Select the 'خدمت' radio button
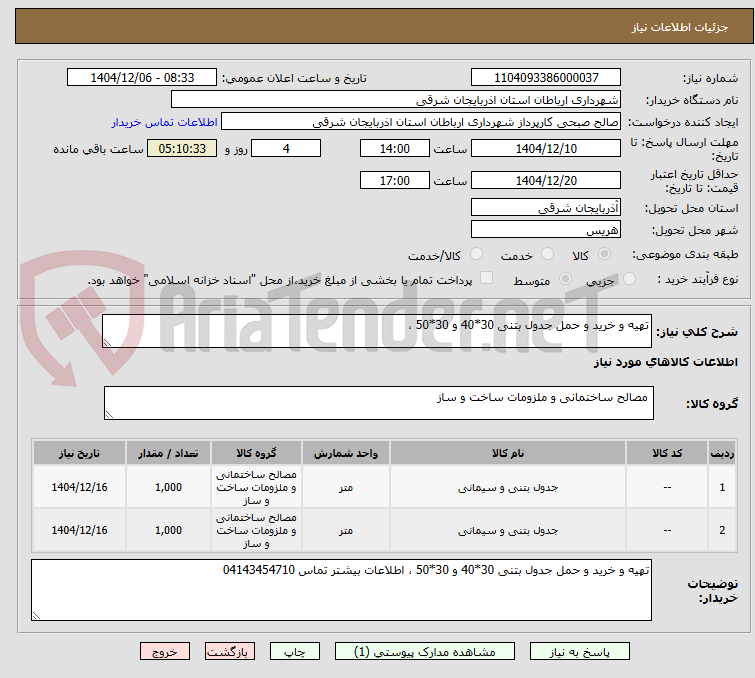The width and height of the screenshot is (755, 678). 547,253
